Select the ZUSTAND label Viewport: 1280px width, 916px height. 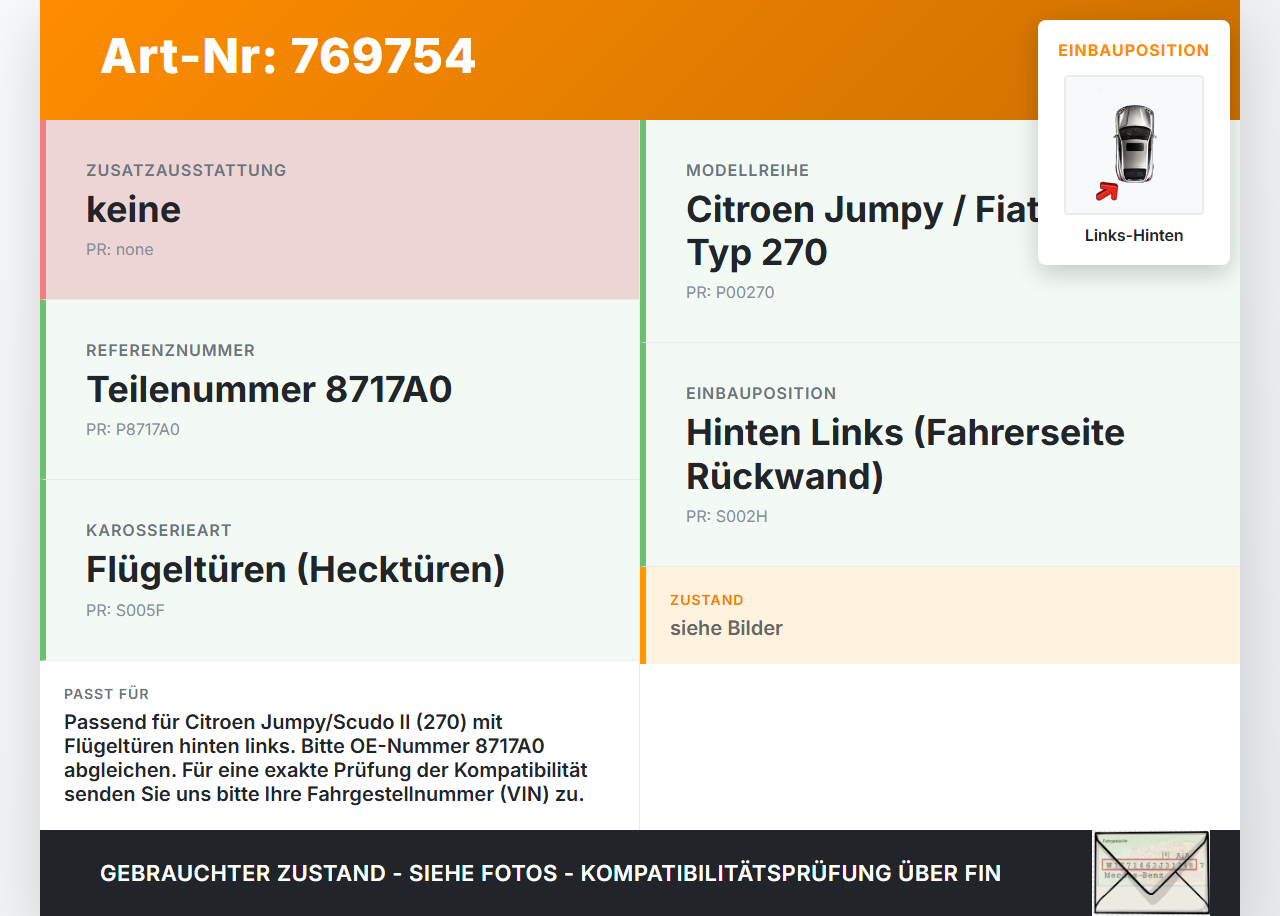tap(707, 600)
